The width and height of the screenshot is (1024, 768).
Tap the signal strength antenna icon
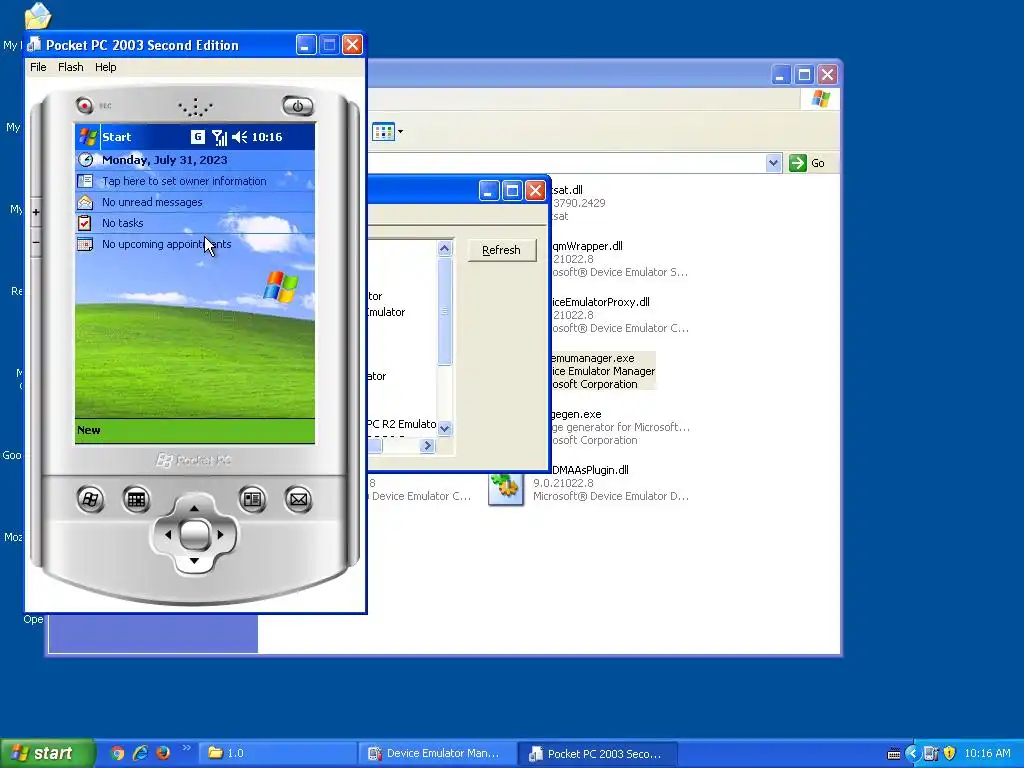tap(219, 136)
